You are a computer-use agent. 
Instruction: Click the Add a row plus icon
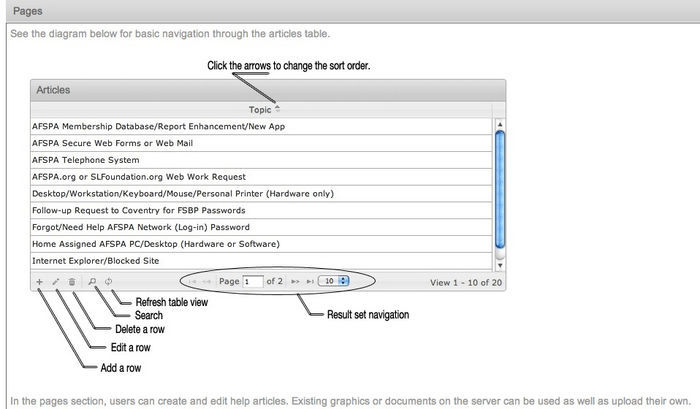[39, 282]
